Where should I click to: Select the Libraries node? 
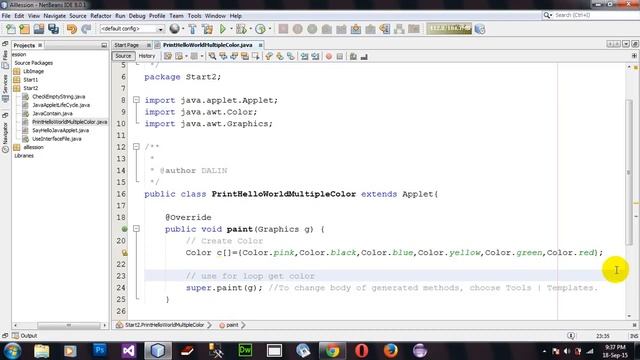[24, 156]
